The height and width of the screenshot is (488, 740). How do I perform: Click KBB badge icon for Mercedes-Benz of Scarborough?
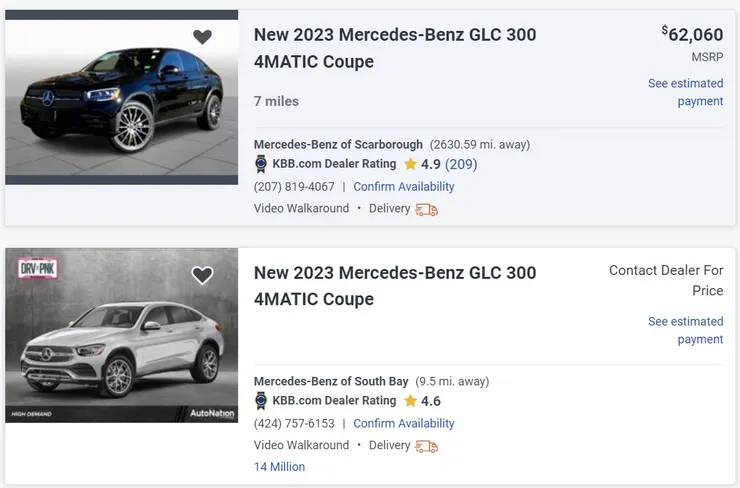[x=261, y=164]
